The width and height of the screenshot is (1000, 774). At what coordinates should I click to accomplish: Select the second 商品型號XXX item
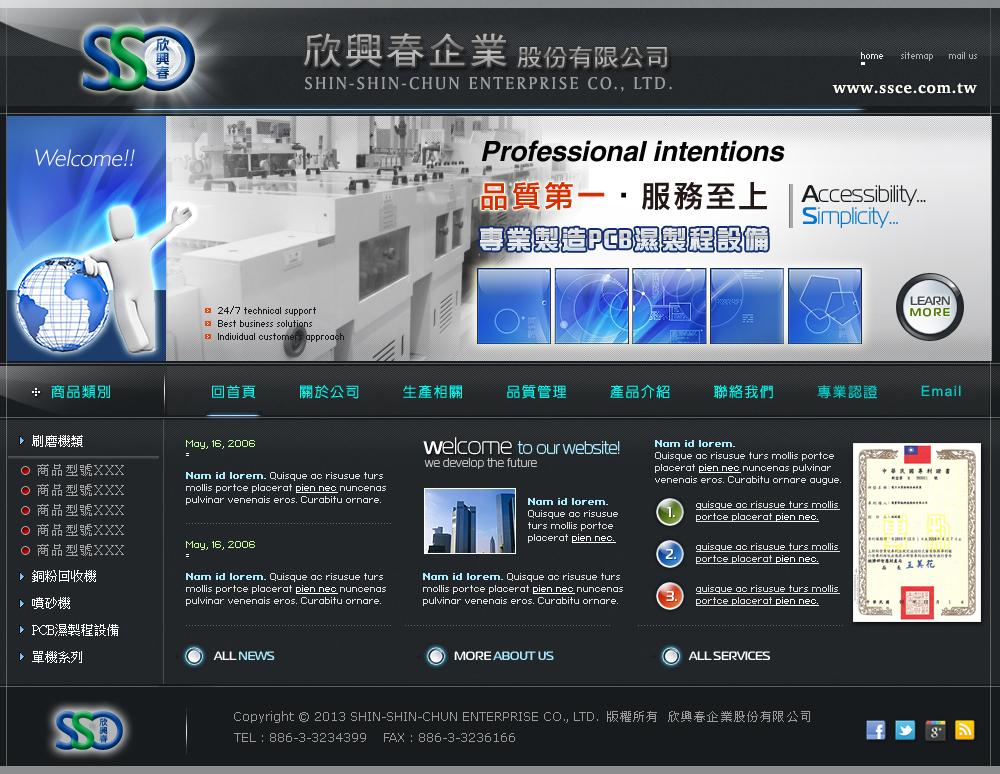[80, 490]
